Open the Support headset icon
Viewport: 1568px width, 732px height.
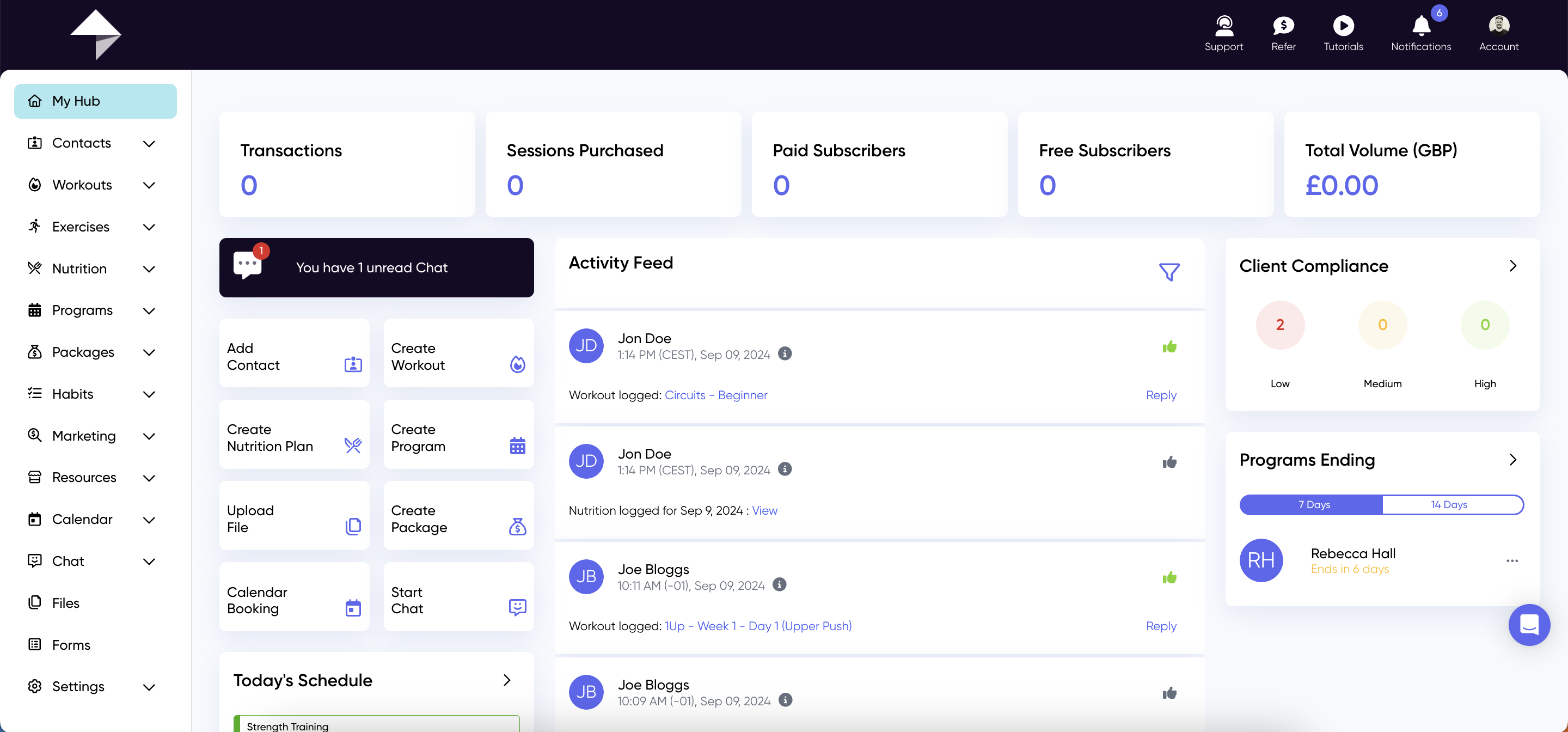tap(1223, 26)
